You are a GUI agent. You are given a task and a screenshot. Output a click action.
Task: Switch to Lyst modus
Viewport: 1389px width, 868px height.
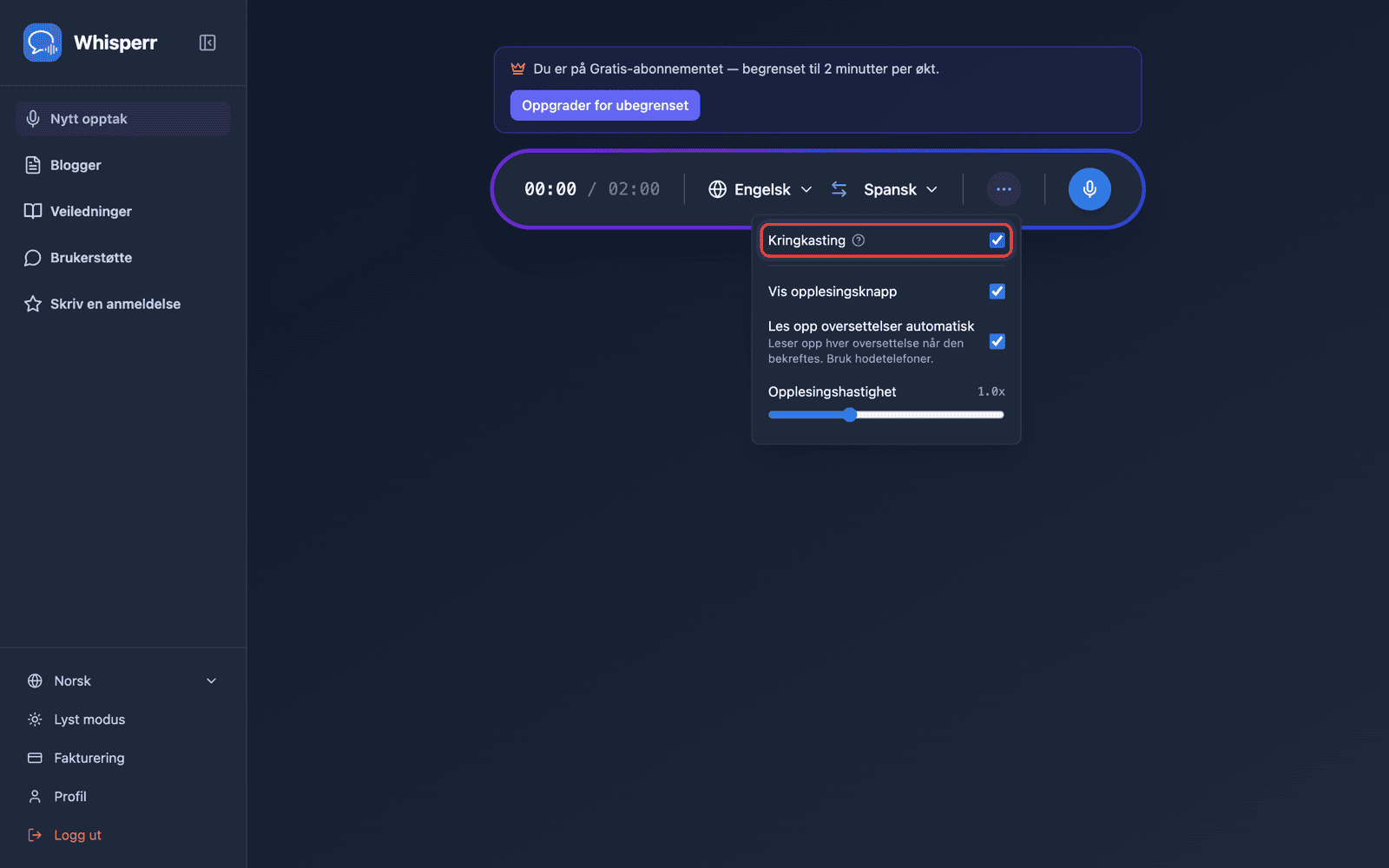click(122, 720)
